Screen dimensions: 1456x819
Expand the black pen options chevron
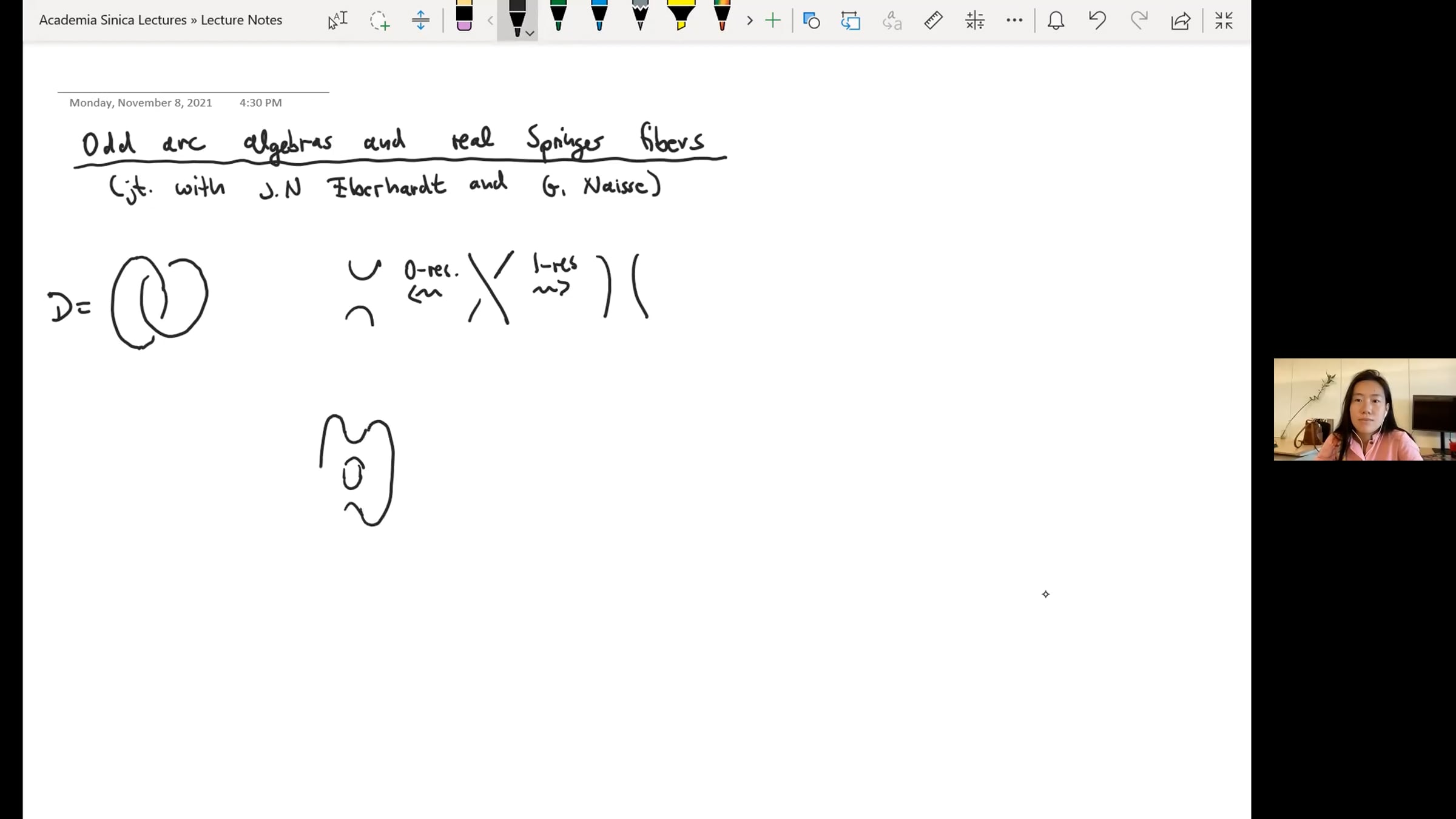[530, 33]
